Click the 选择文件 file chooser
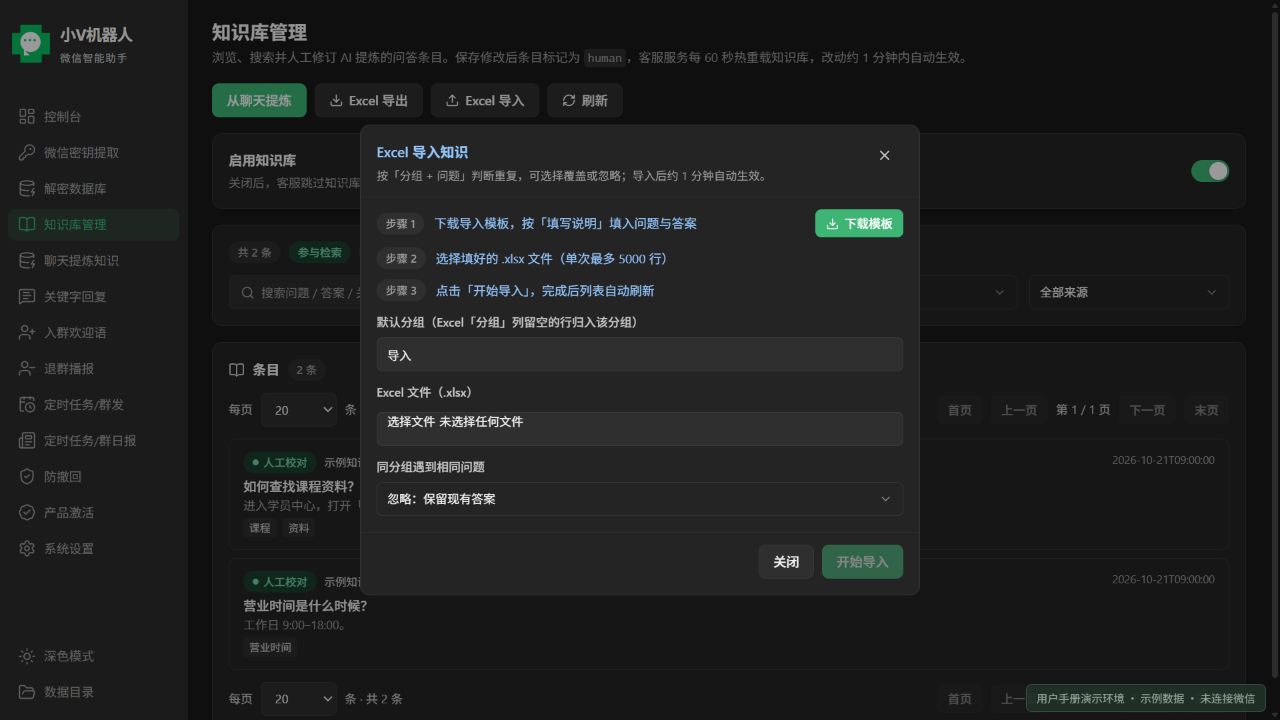 (640, 429)
